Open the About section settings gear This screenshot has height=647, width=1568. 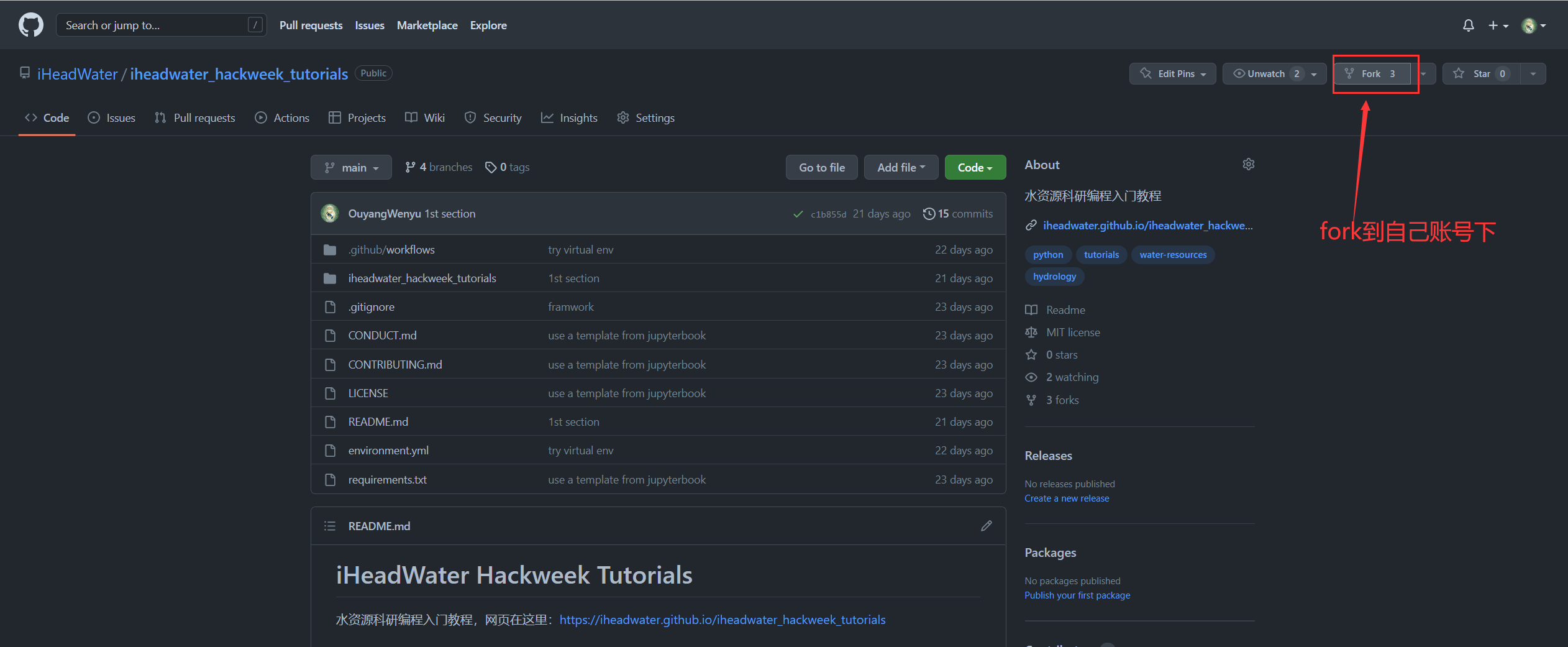tap(1249, 164)
